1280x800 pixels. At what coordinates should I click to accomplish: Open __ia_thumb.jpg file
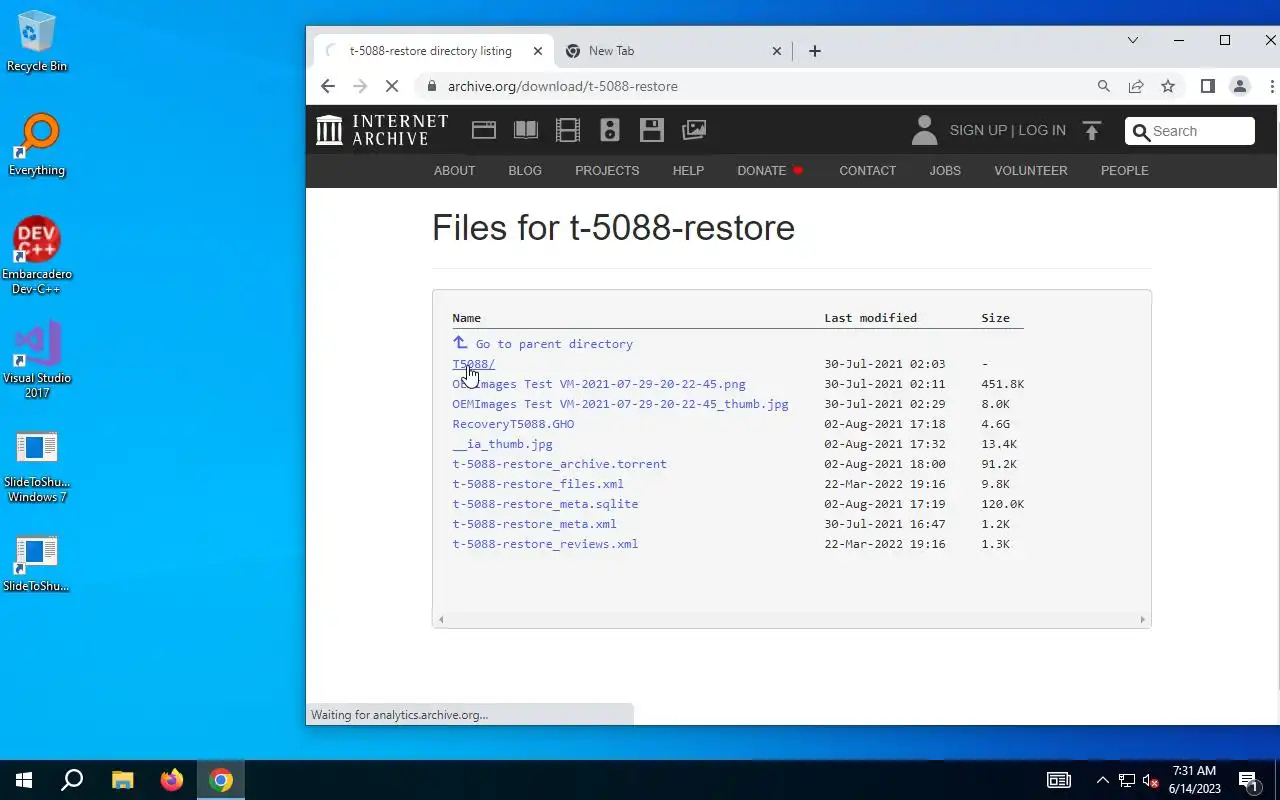[x=502, y=444]
